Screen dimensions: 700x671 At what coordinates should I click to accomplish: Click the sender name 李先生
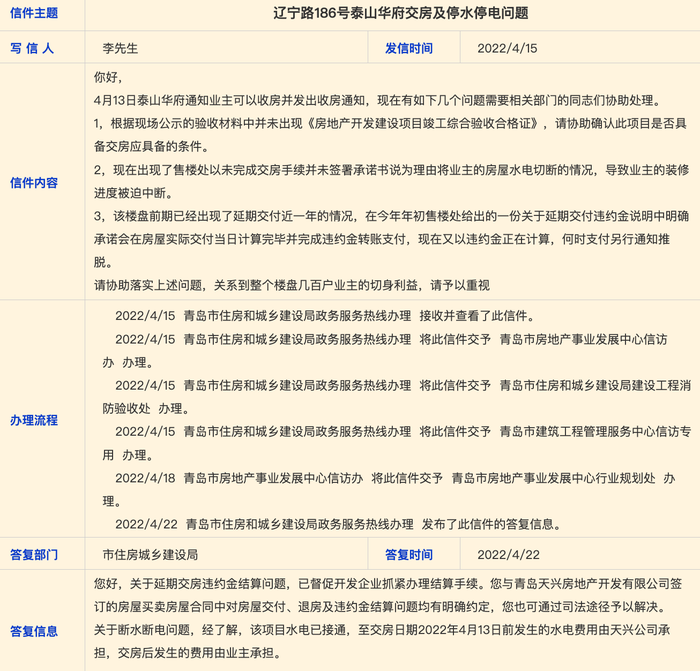pyautogui.click(x=120, y=48)
